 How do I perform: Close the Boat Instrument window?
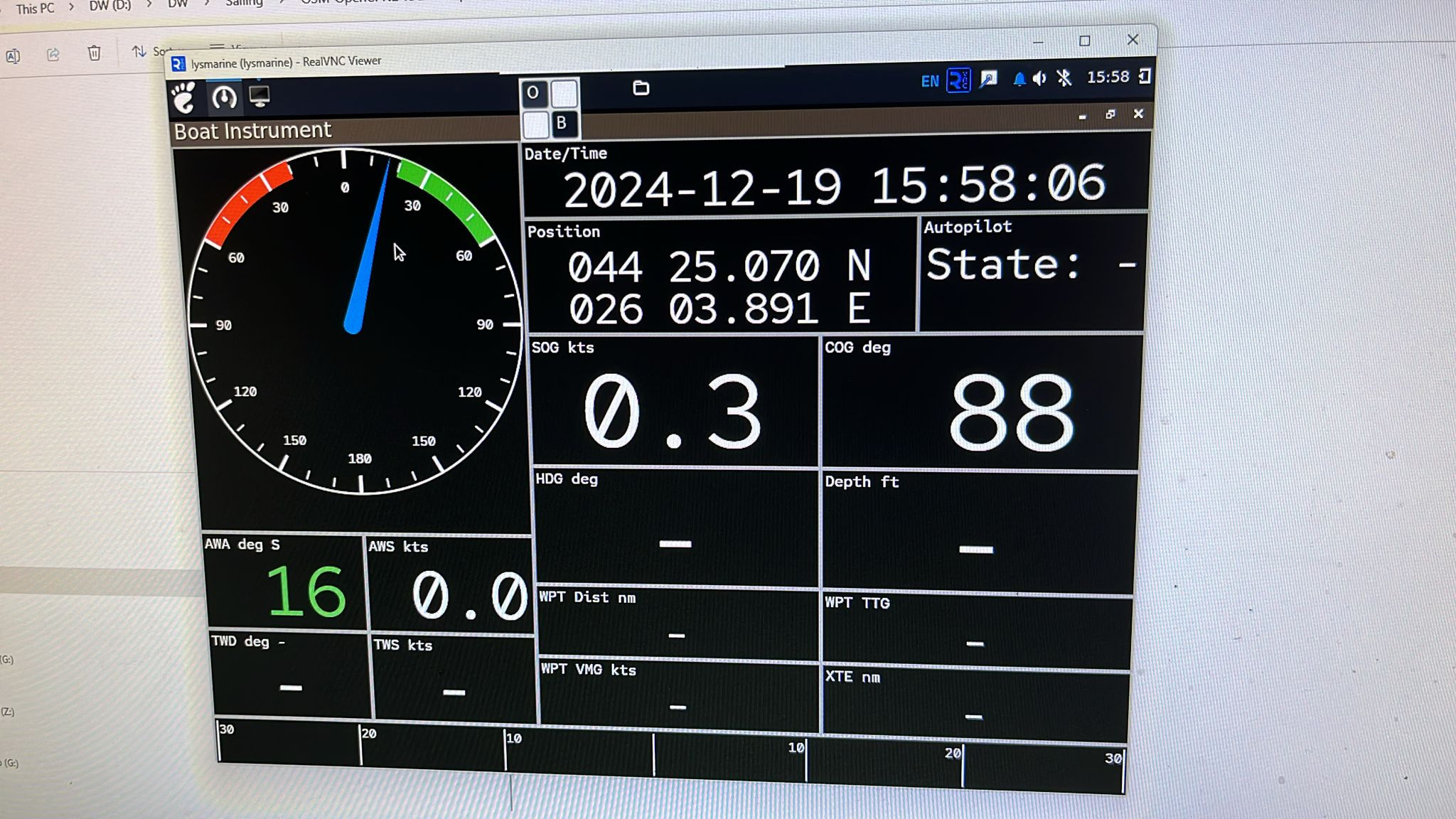click(x=1138, y=114)
